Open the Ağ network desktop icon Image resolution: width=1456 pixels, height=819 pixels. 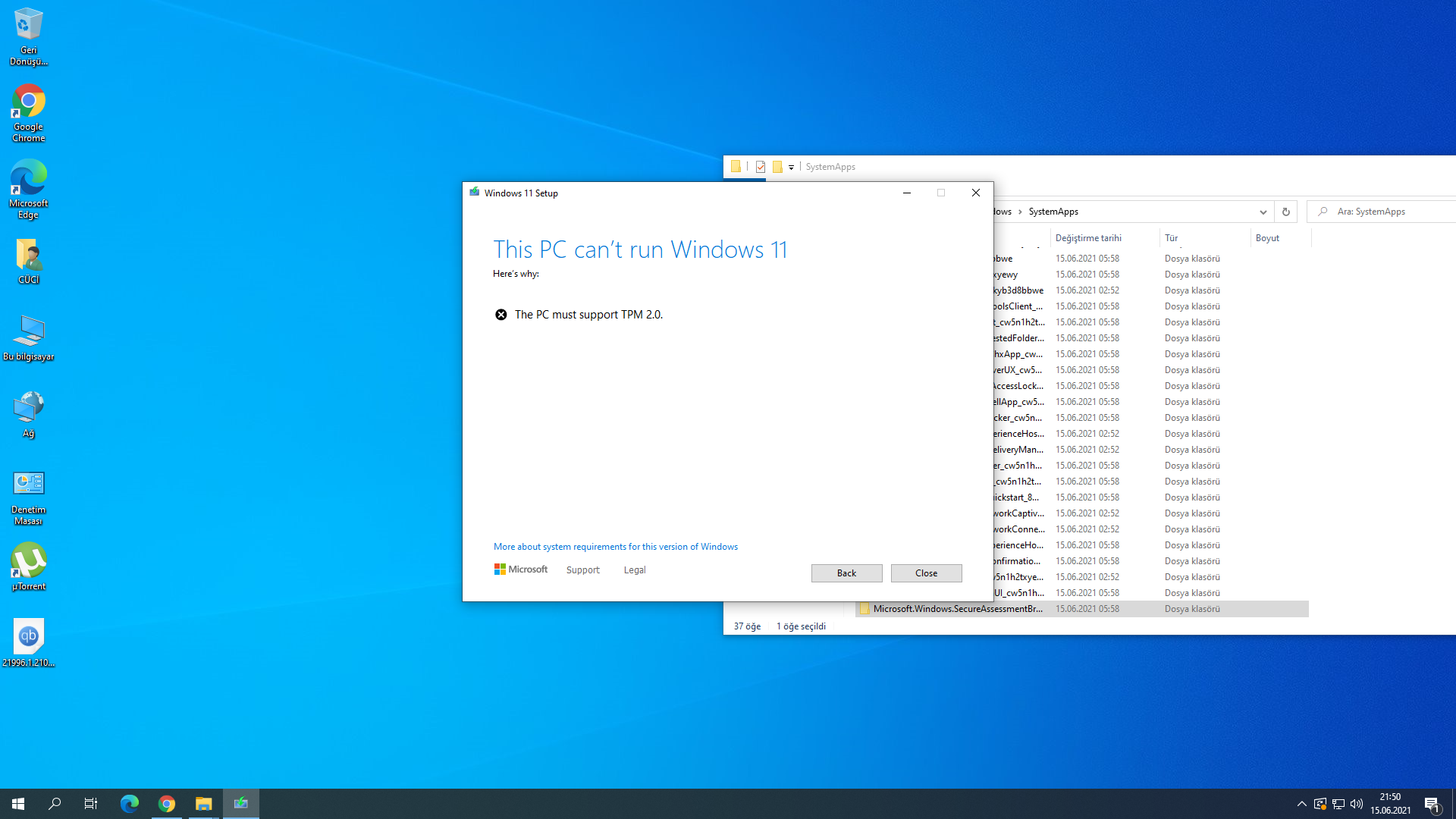pyautogui.click(x=29, y=415)
